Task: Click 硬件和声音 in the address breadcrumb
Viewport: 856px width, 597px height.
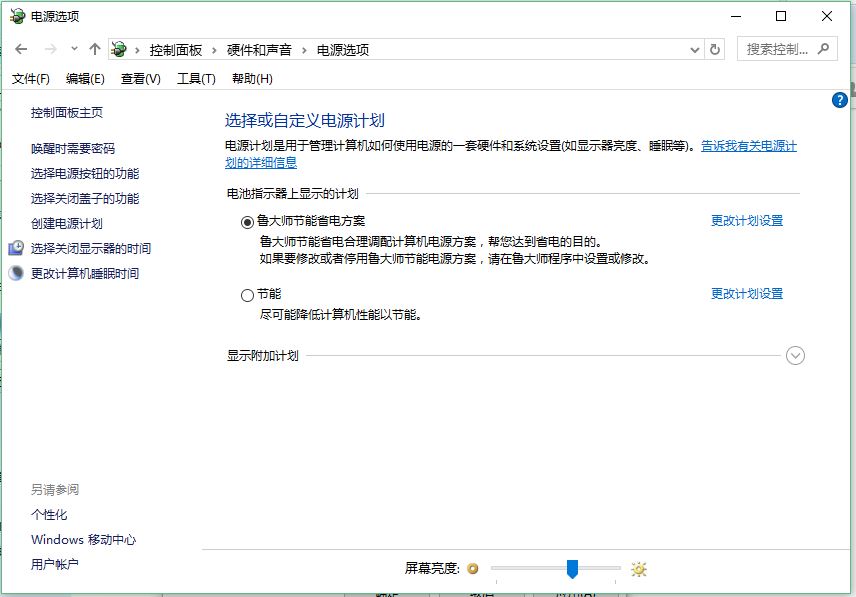Action: pos(259,50)
